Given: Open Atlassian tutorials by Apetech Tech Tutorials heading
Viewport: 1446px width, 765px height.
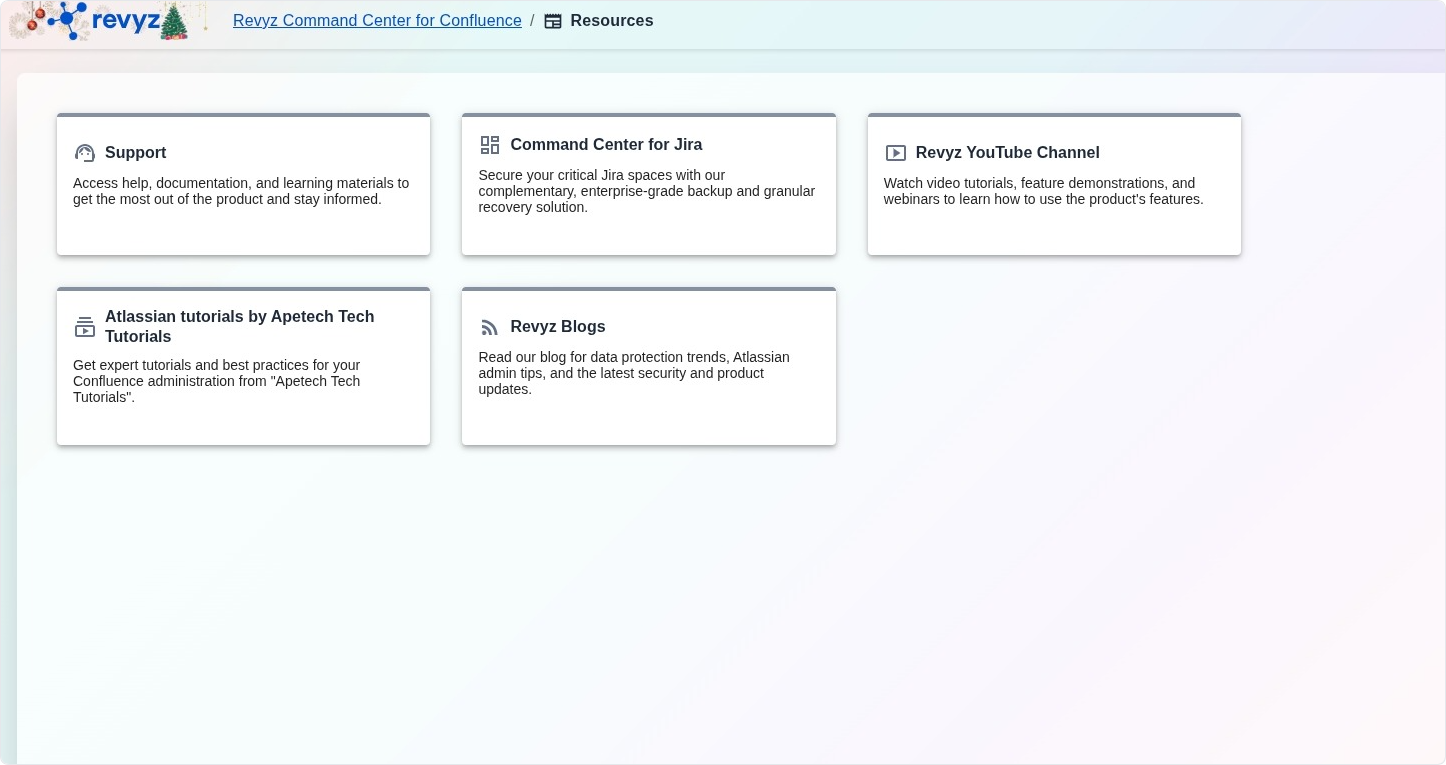Looking at the screenshot, I should 240,327.
